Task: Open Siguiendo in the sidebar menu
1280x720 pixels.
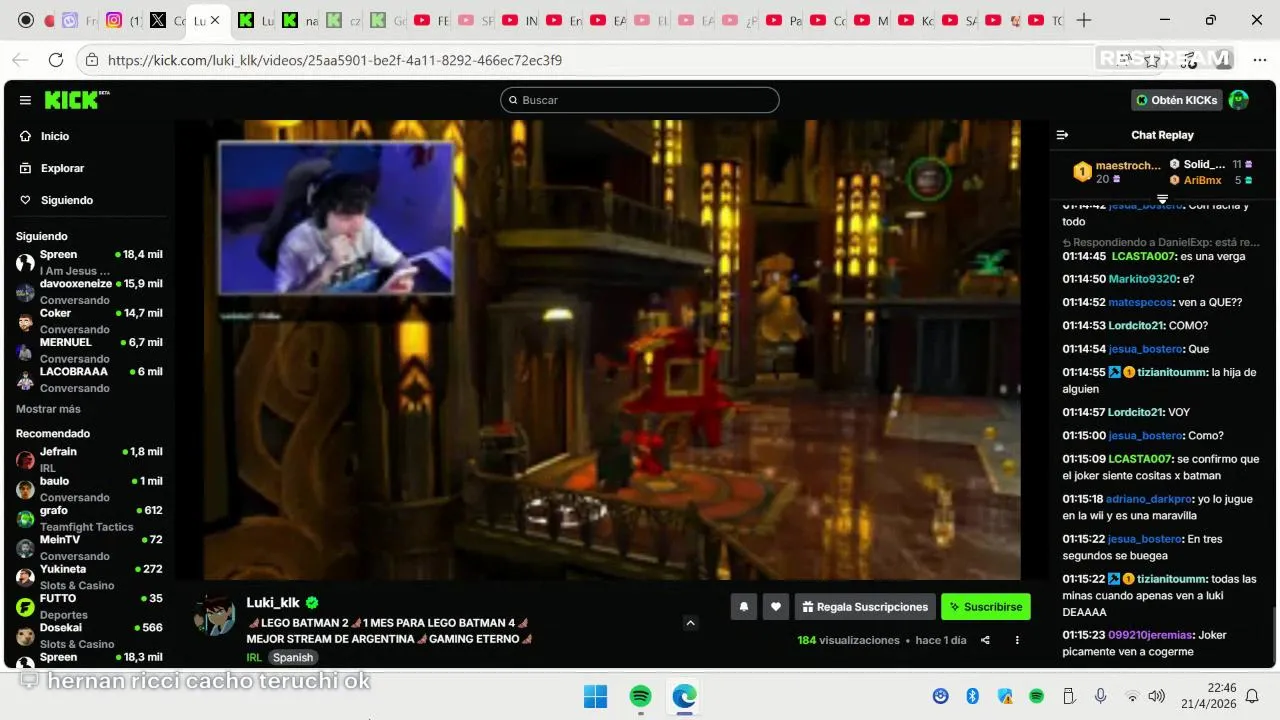Action: (67, 200)
